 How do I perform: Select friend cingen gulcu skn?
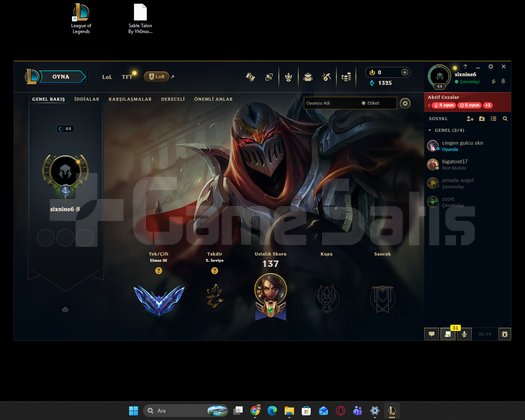click(468, 146)
